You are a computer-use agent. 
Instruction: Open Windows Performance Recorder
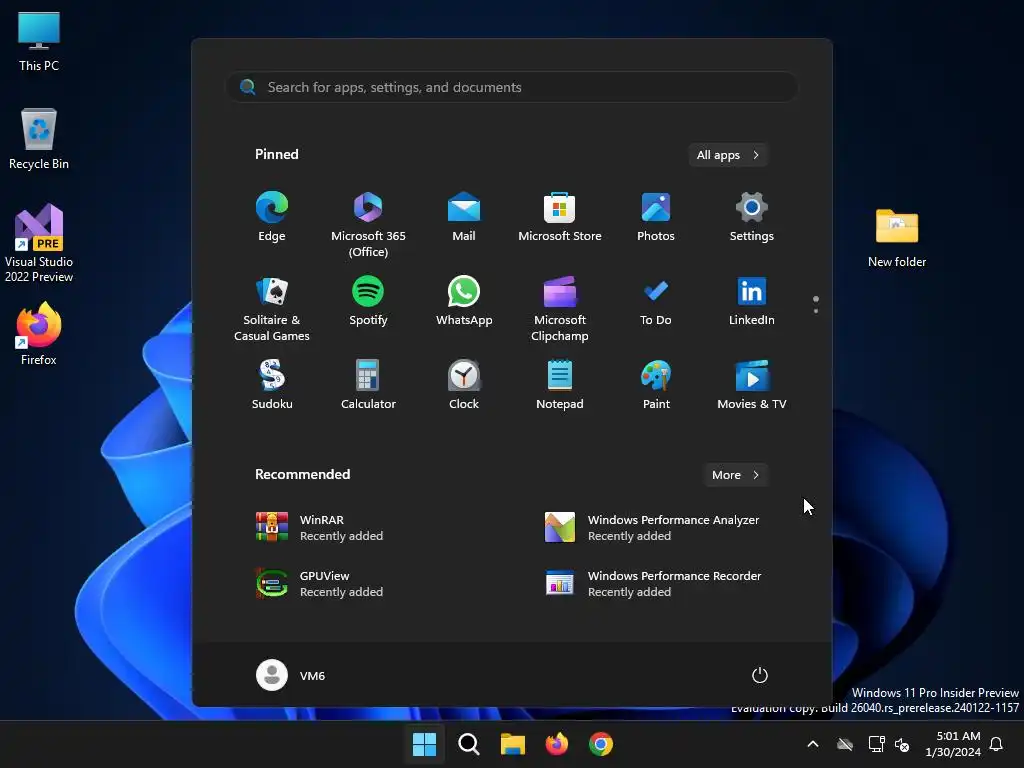pos(653,584)
